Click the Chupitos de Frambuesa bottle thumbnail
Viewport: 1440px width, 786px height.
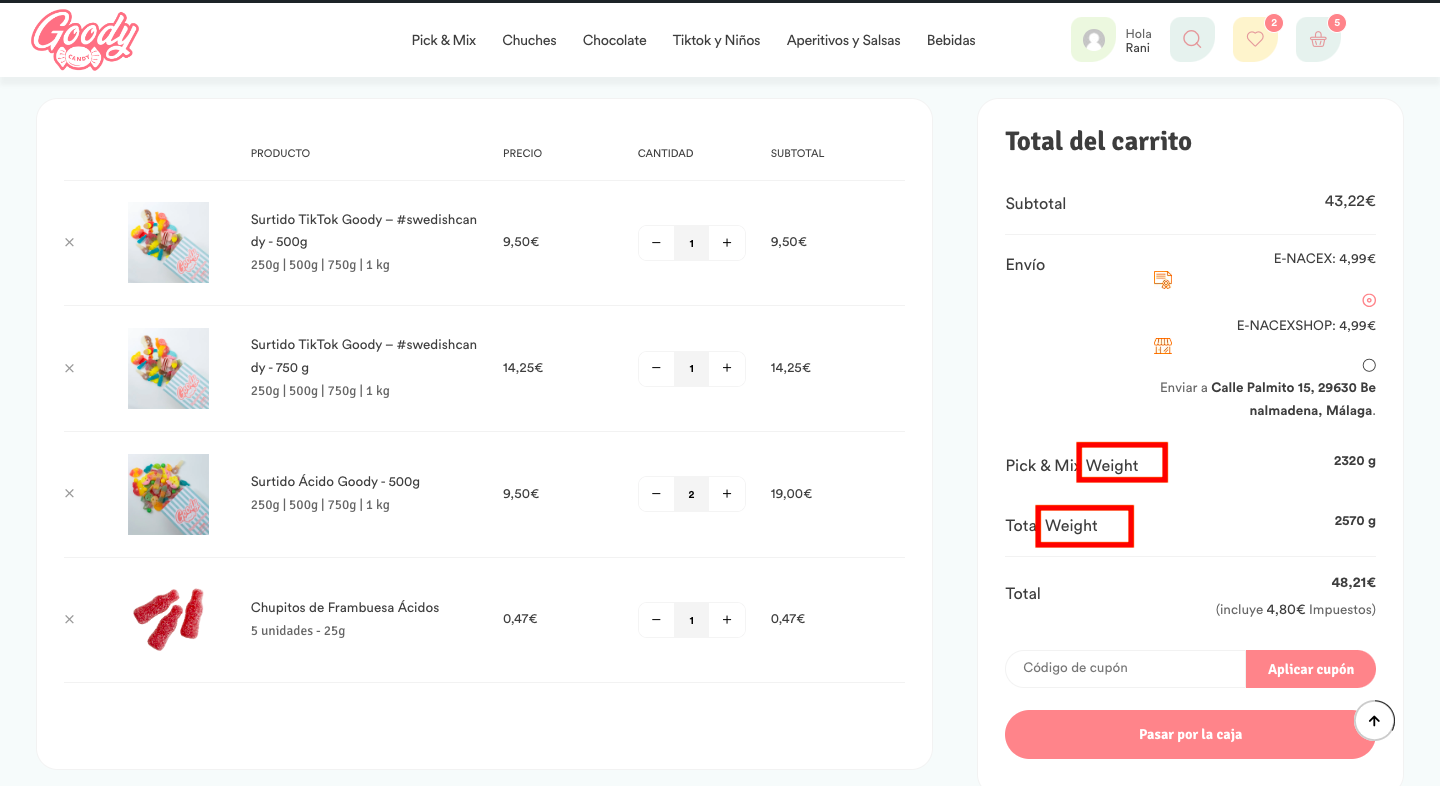(x=168, y=619)
